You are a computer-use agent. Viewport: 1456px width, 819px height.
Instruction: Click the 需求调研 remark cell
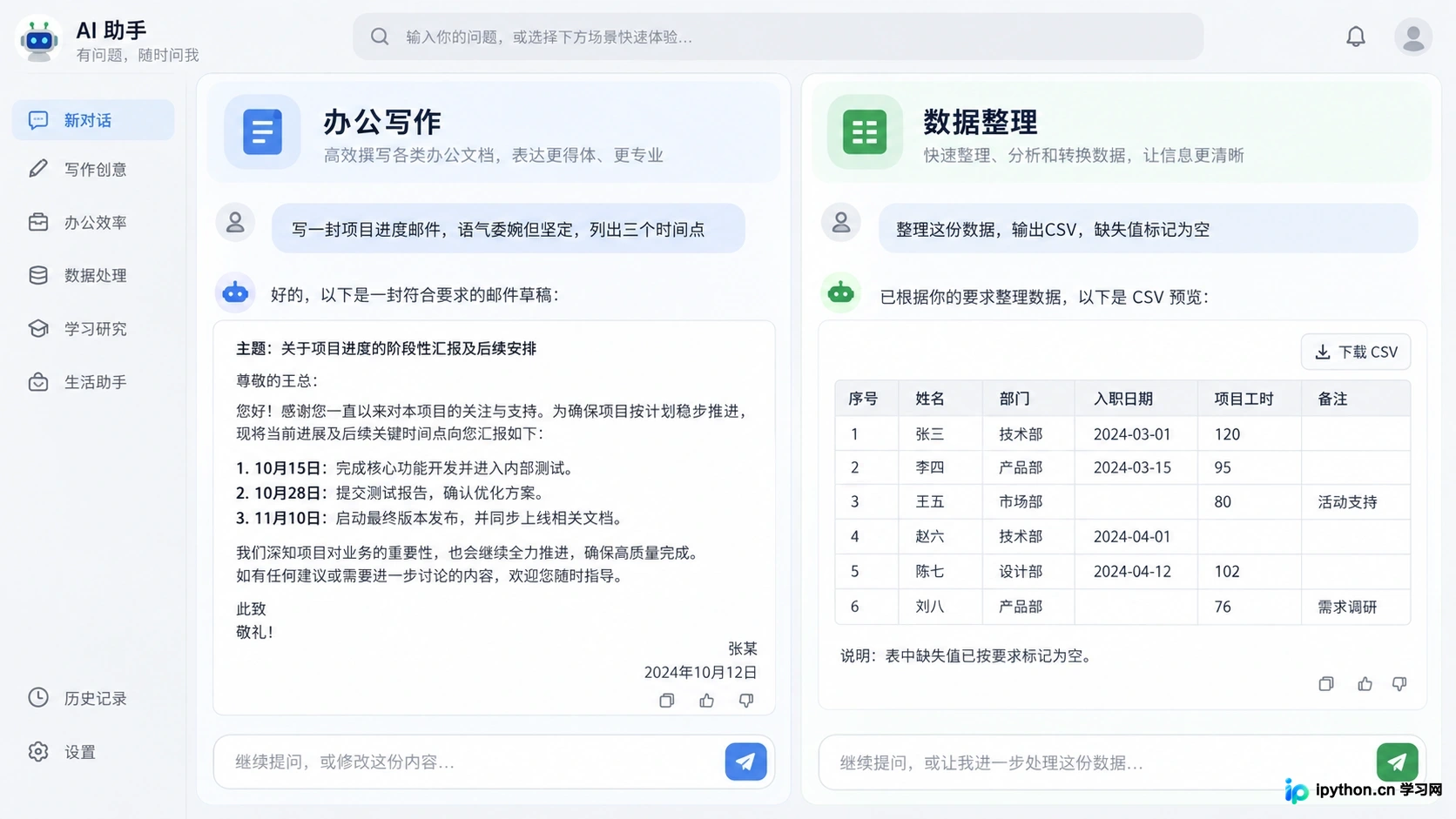1347,607
